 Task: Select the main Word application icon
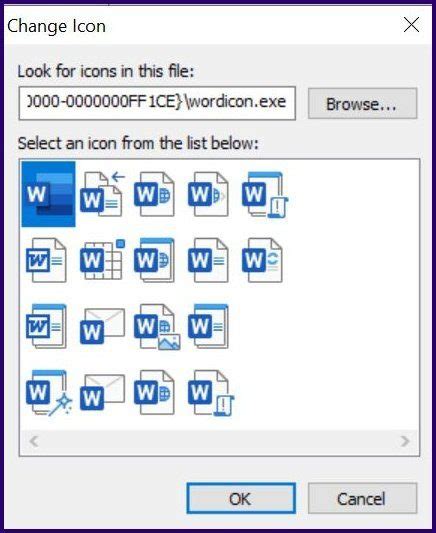[49, 194]
